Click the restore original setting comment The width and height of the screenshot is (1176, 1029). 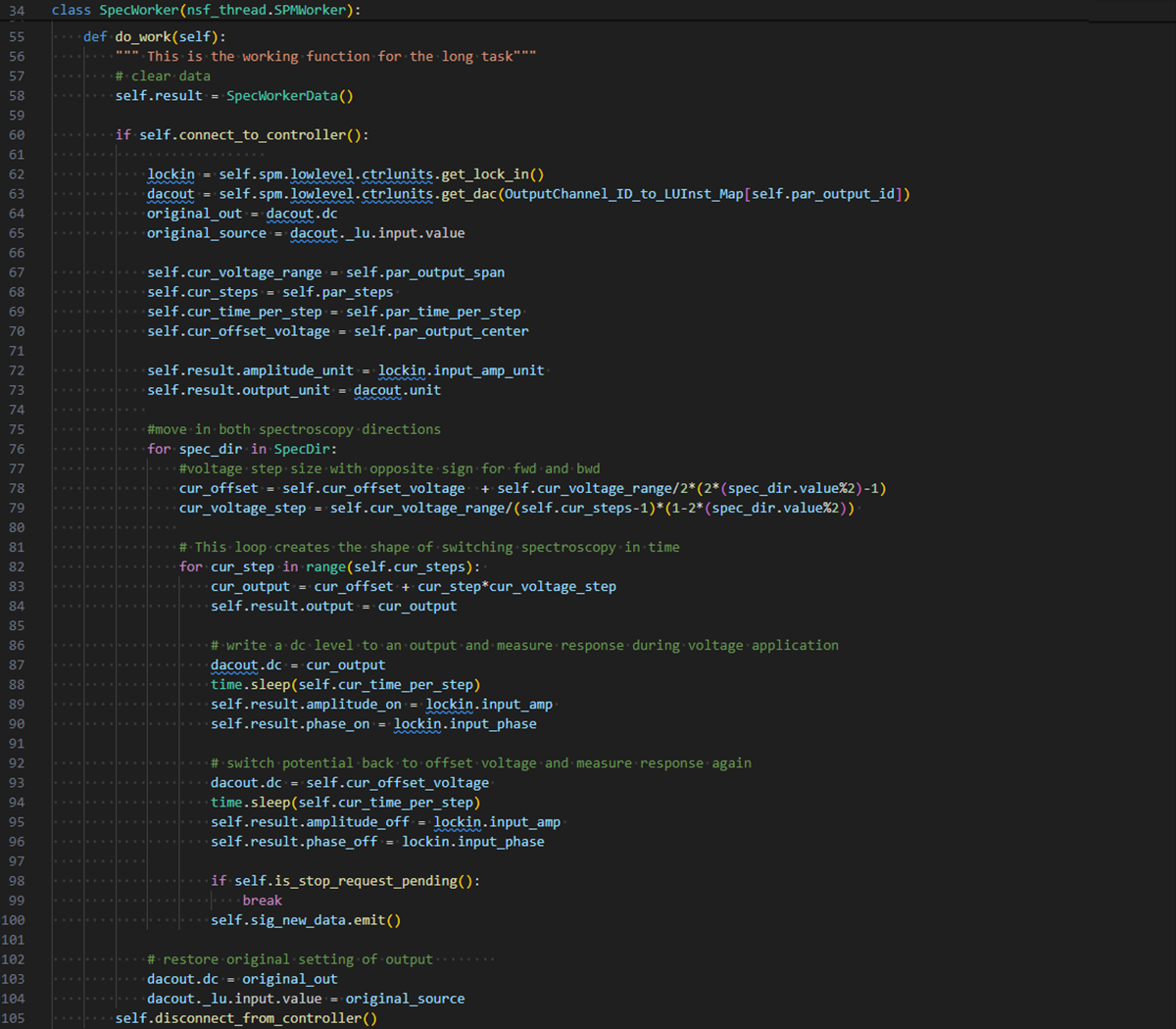(289, 959)
